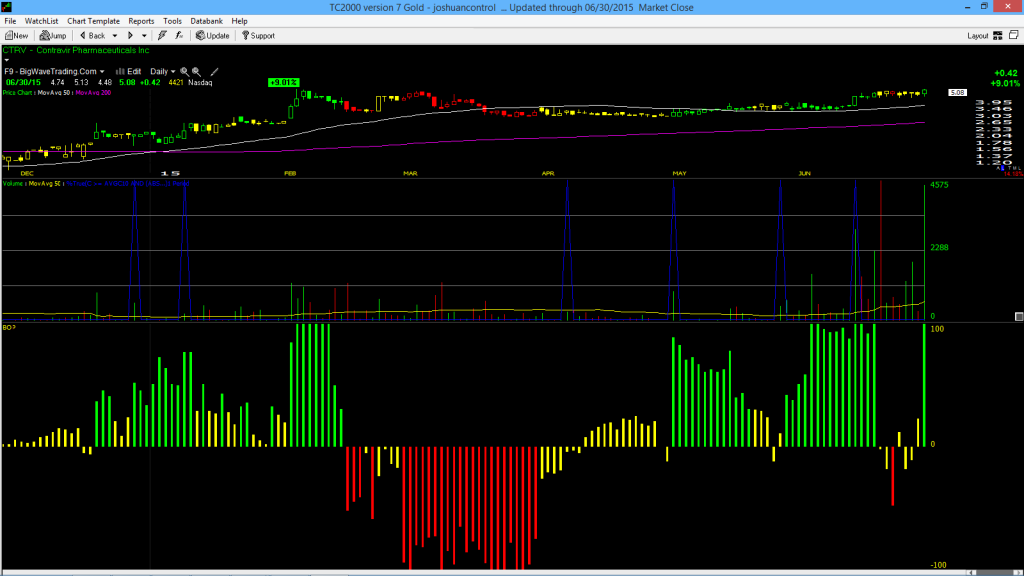This screenshot has height=576, width=1024.
Task: Click the BOP indicator pane label
Action: (x=9, y=327)
